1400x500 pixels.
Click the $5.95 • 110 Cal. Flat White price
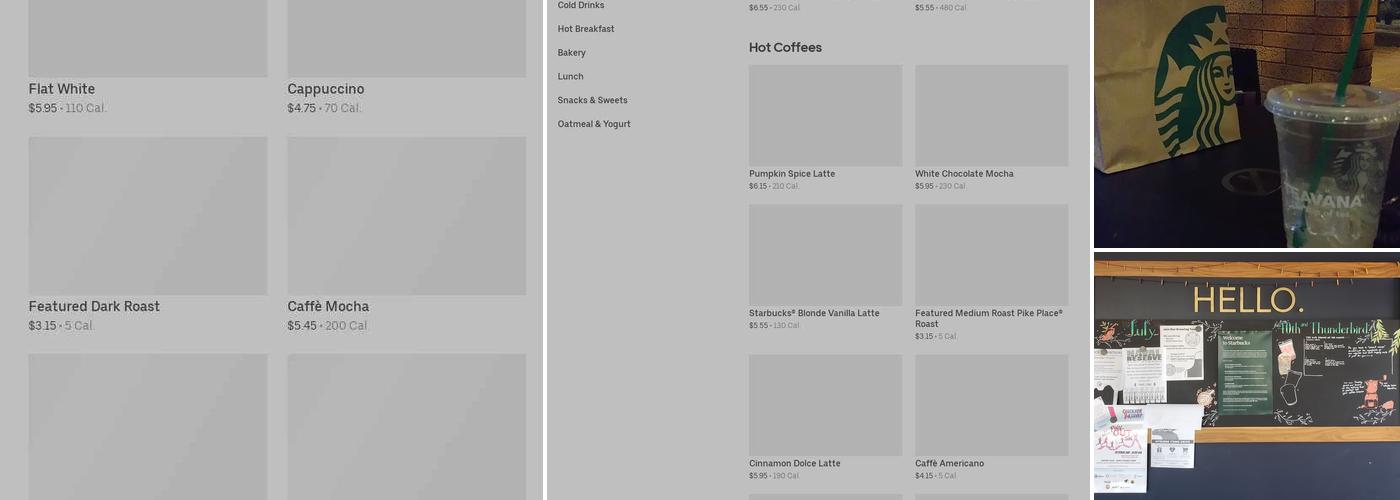[x=67, y=108]
